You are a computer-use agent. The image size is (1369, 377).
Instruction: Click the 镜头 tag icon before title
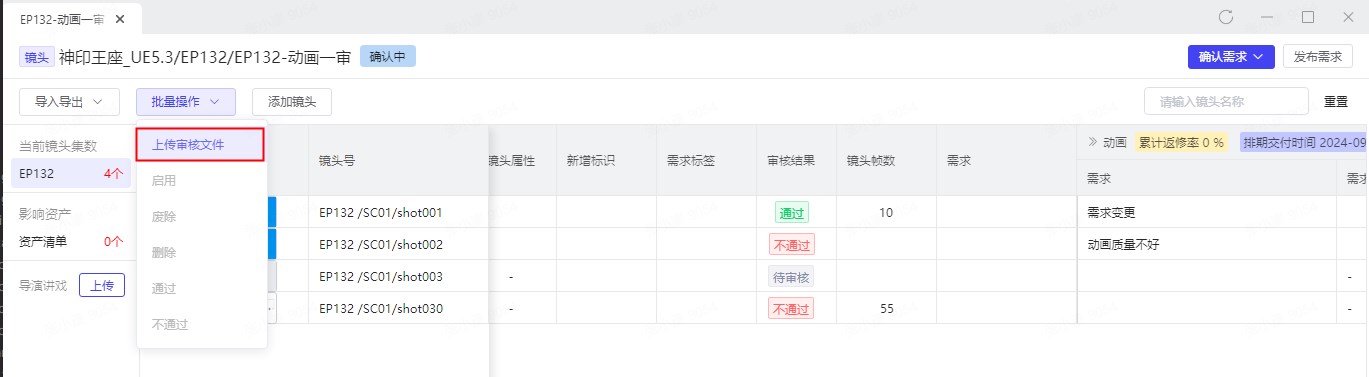(36, 57)
